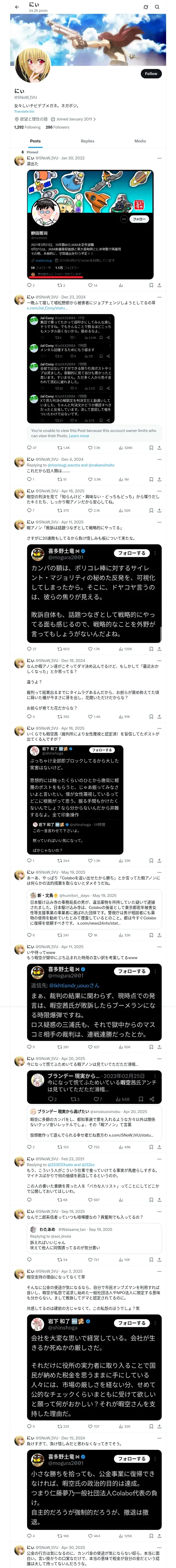
Task: Repost the pinned post with 2 reposts
Action: pos(61,285)
